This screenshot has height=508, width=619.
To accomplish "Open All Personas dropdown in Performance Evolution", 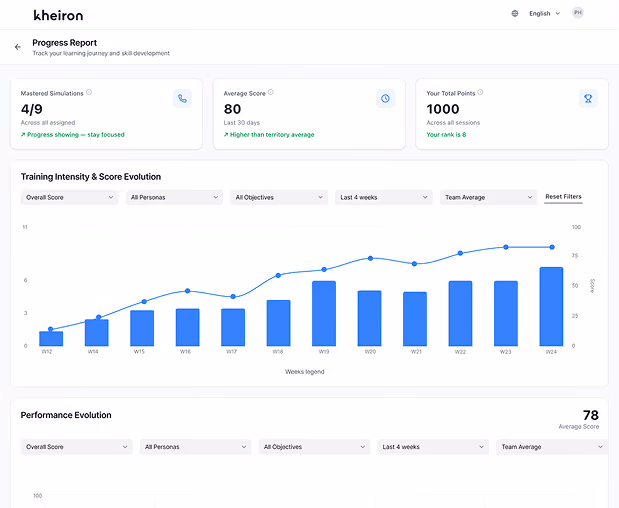I will [195, 447].
